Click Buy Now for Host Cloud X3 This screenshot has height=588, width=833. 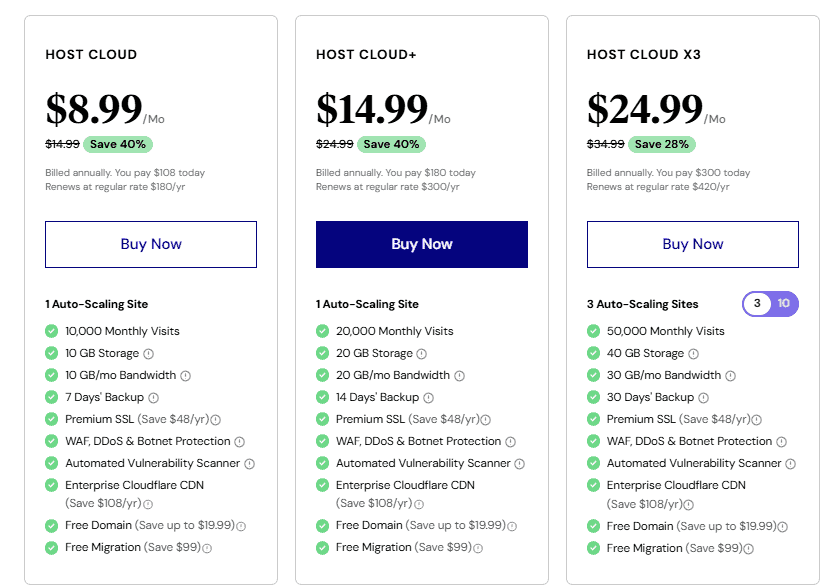[x=692, y=244]
